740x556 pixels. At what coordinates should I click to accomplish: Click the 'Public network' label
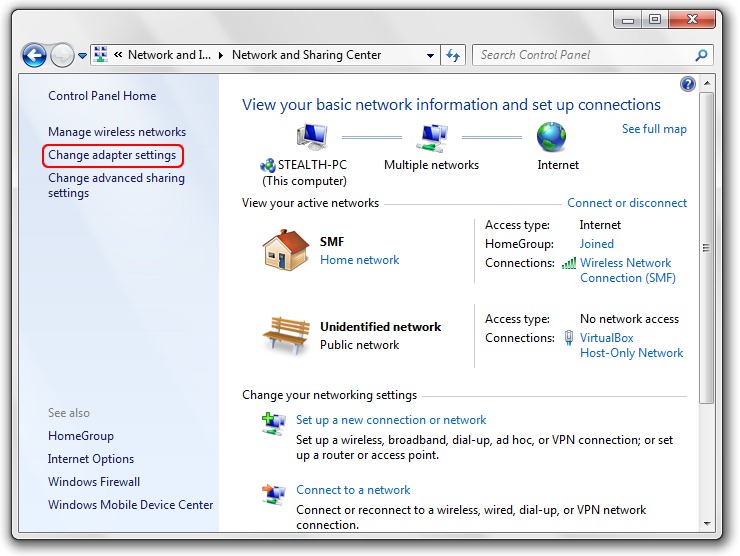pos(360,345)
